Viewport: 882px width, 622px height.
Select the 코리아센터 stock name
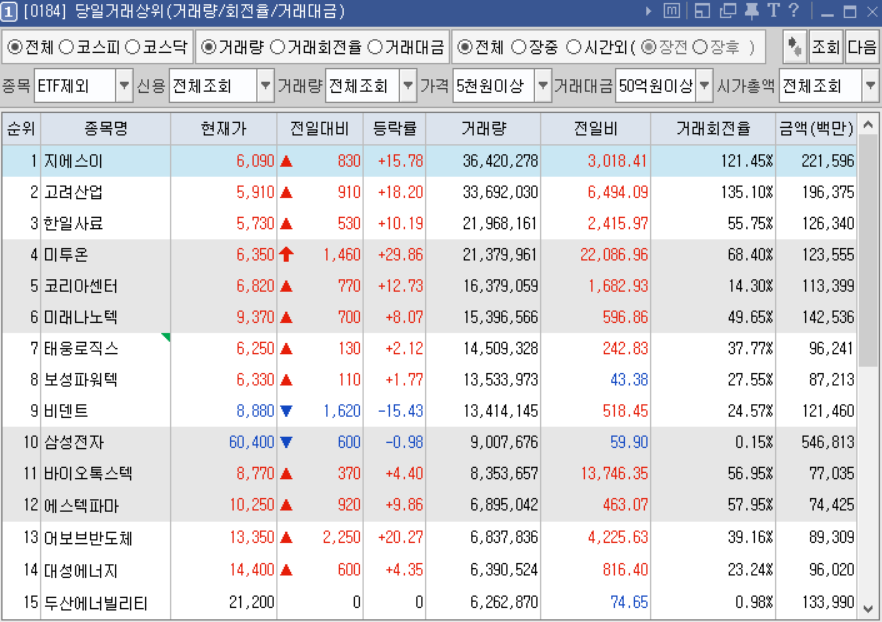click(81, 286)
